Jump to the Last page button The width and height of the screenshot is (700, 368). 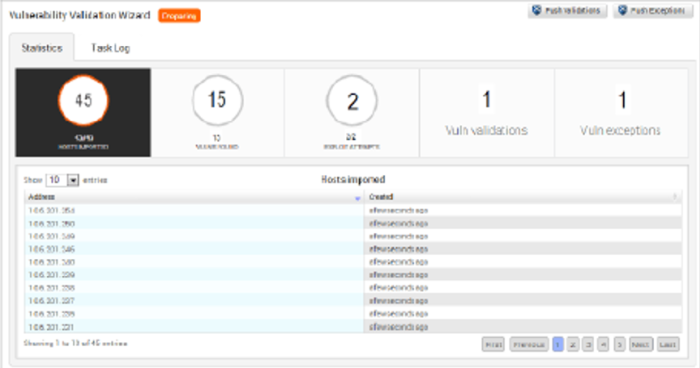click(x=667, y=344)
